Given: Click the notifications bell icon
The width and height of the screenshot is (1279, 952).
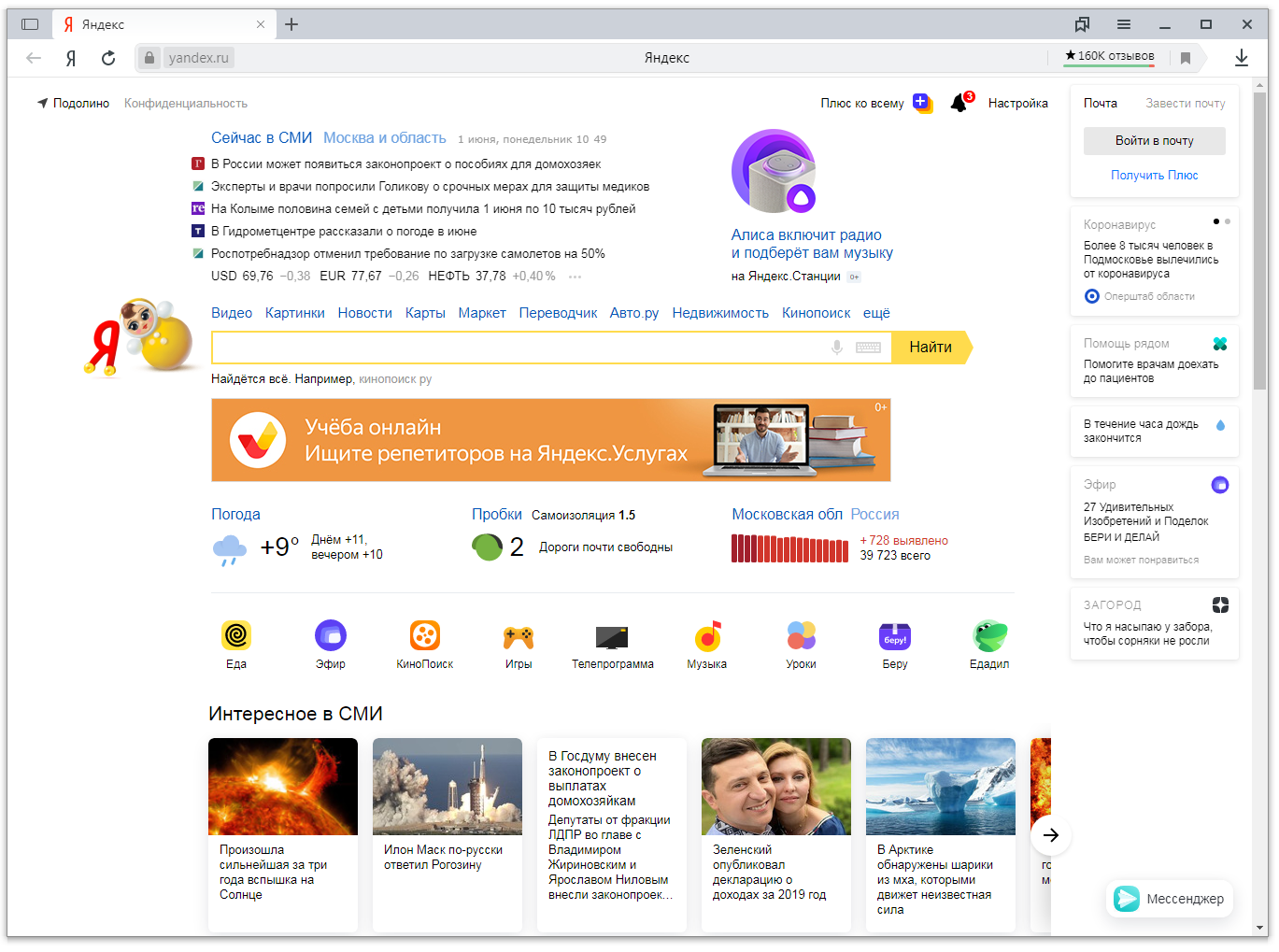Looking at the screenshot, I should [x=959, y=103].
